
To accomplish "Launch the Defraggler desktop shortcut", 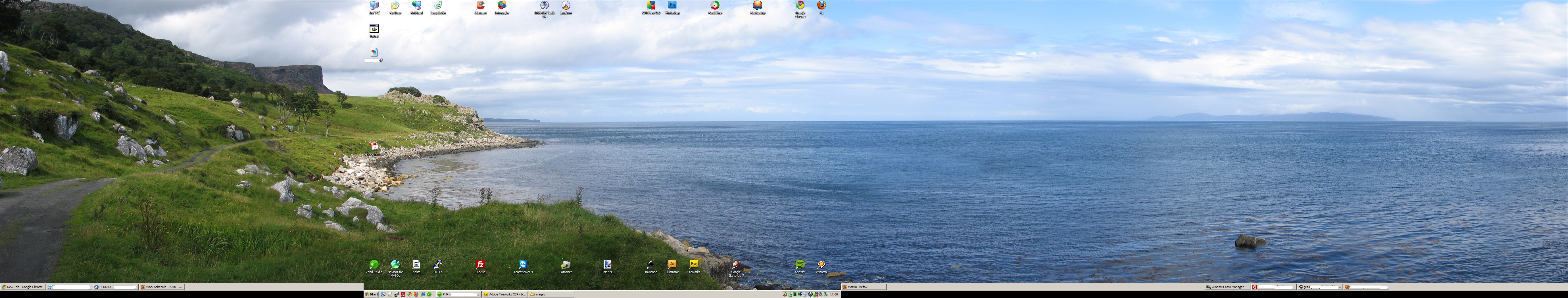I will click(x=502, y=7).
